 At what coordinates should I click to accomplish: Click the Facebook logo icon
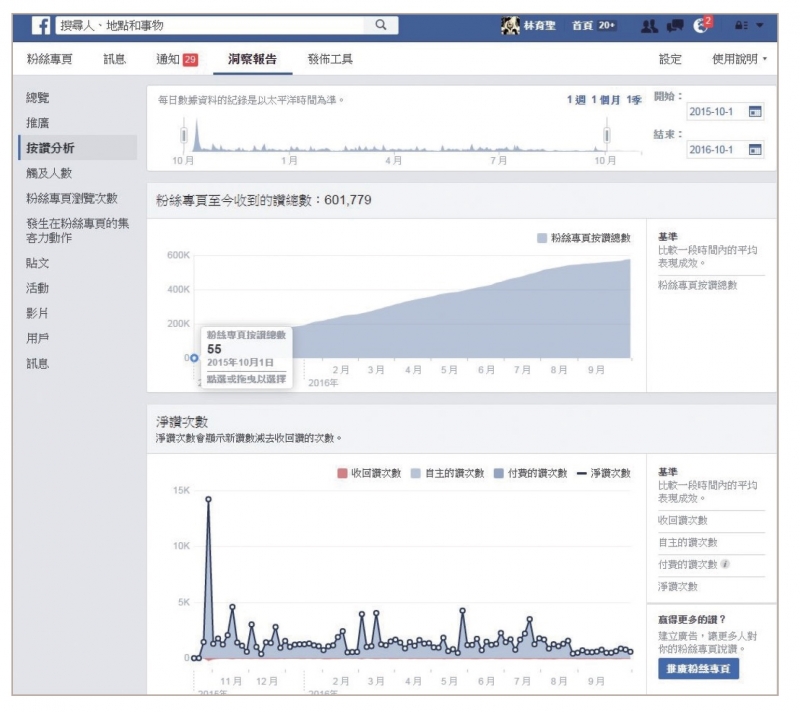click(x=42, y=25)
